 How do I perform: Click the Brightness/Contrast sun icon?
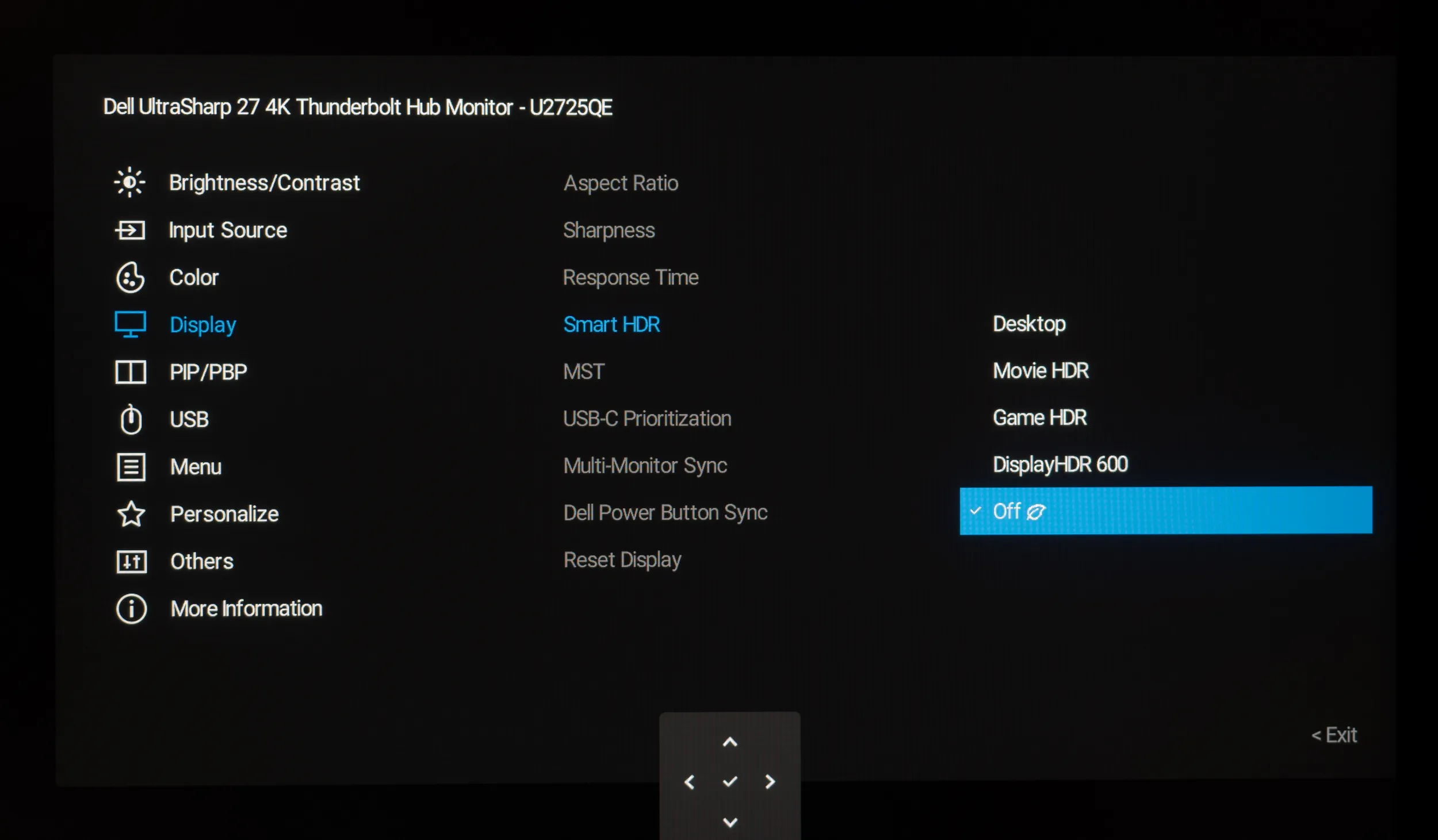click(x=130, y=183)
